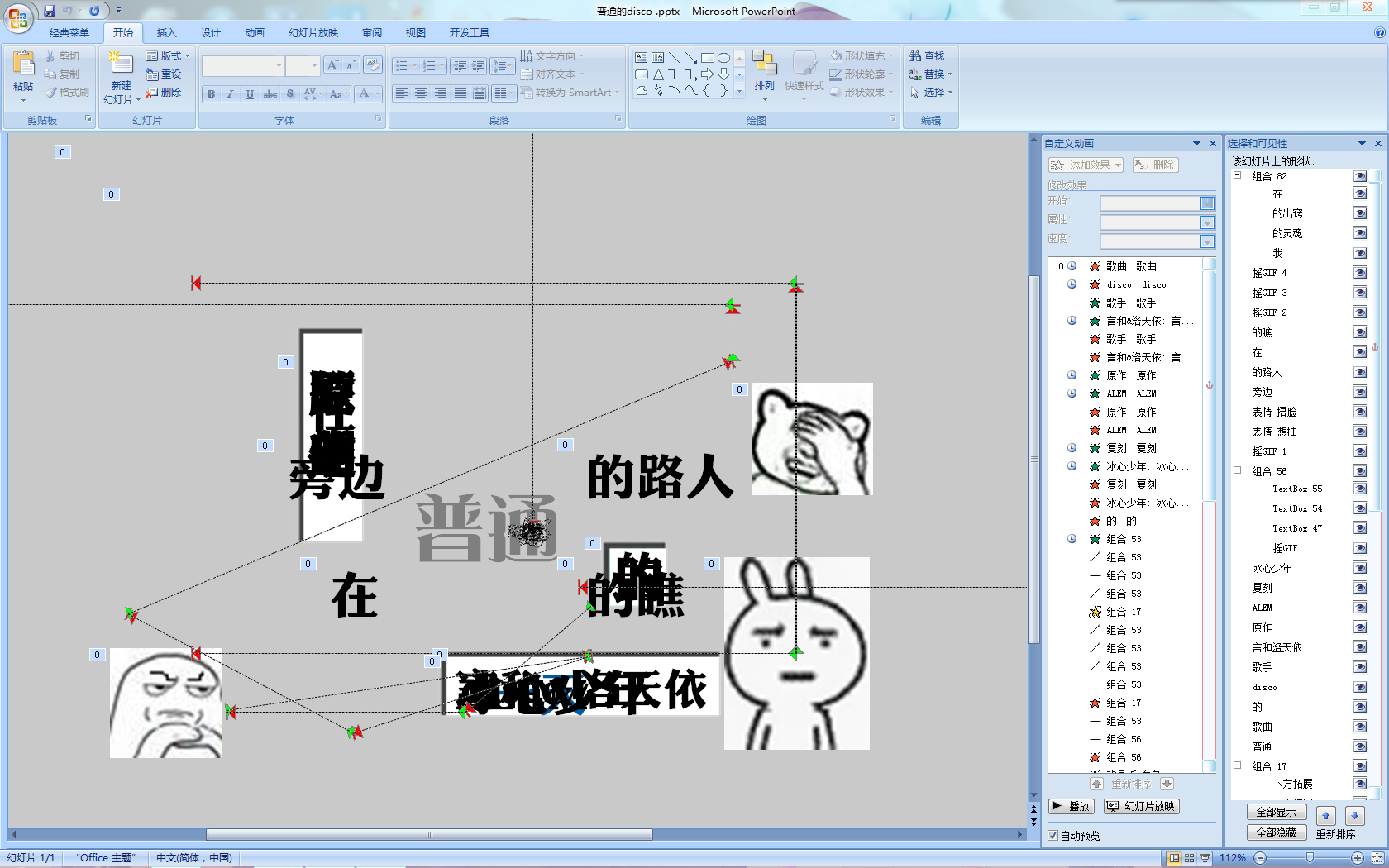The width and height of the screenshot is (1389, 868).
Task: Open the 属性 property dropdown
Action: pyautogui.click(x=1207, y=222)
